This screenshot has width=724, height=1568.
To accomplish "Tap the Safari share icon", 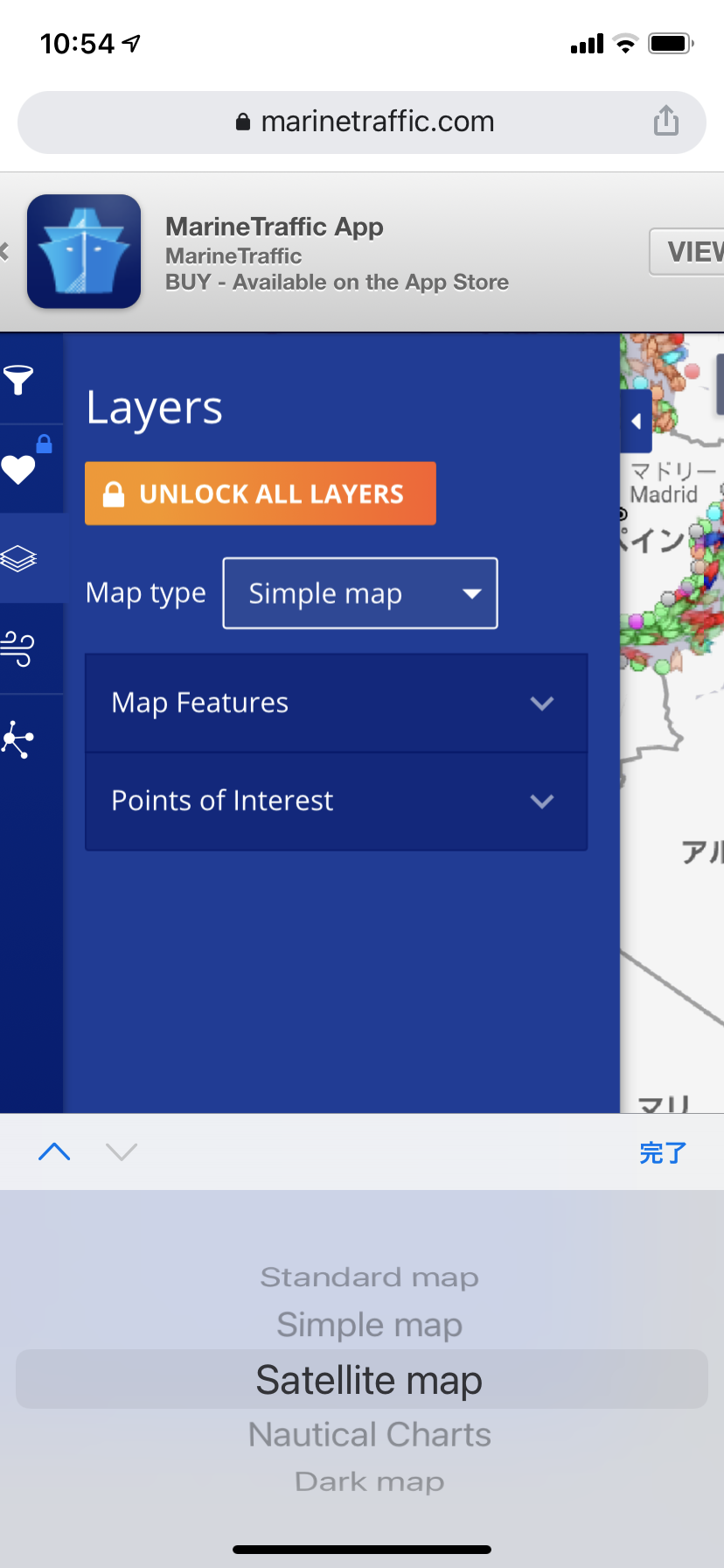I will [666, 121].
